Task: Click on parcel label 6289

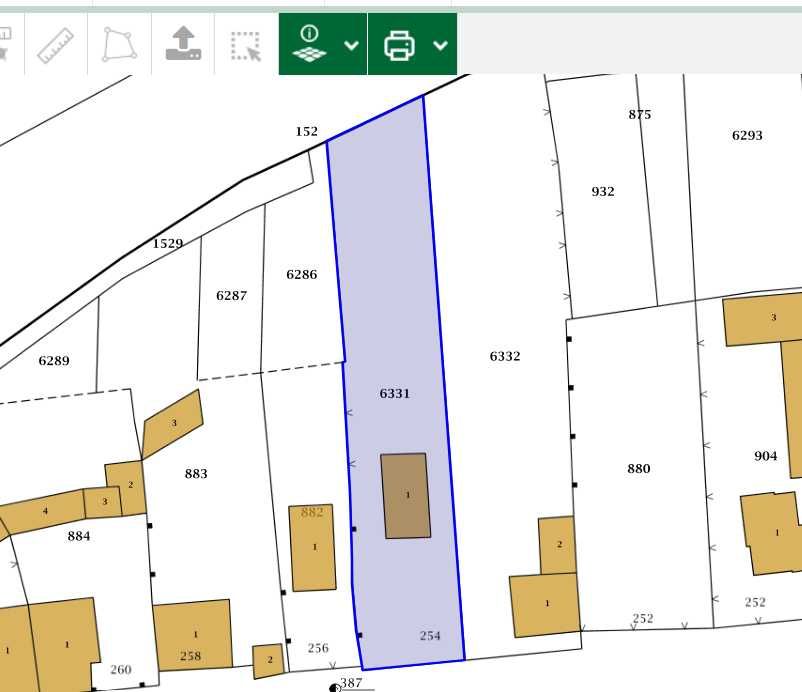Action: (x=54, y=361)
